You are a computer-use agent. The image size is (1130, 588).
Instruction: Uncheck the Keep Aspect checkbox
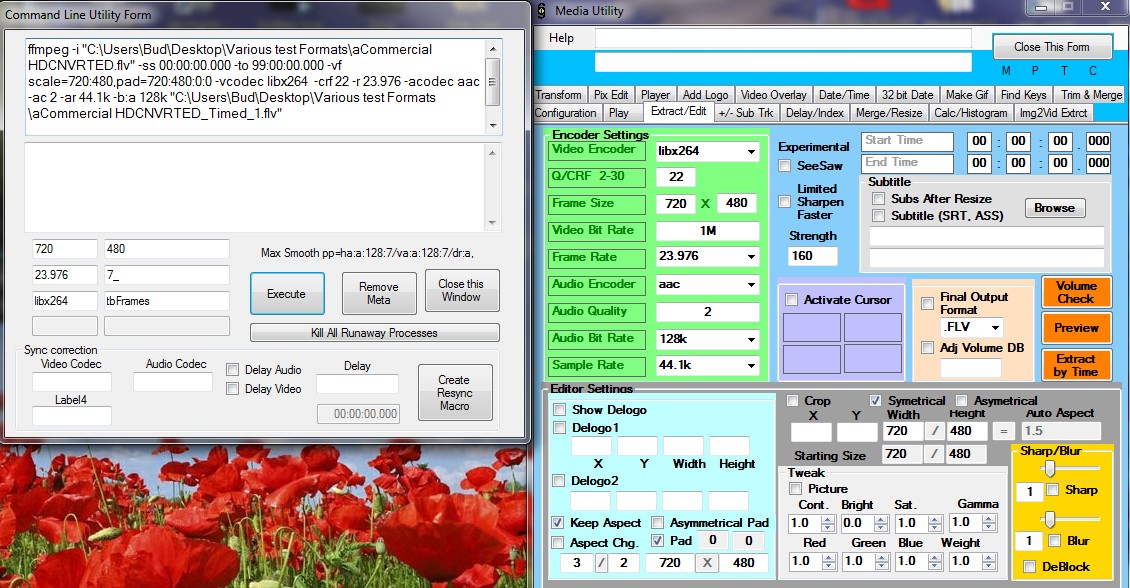[558, 522]
